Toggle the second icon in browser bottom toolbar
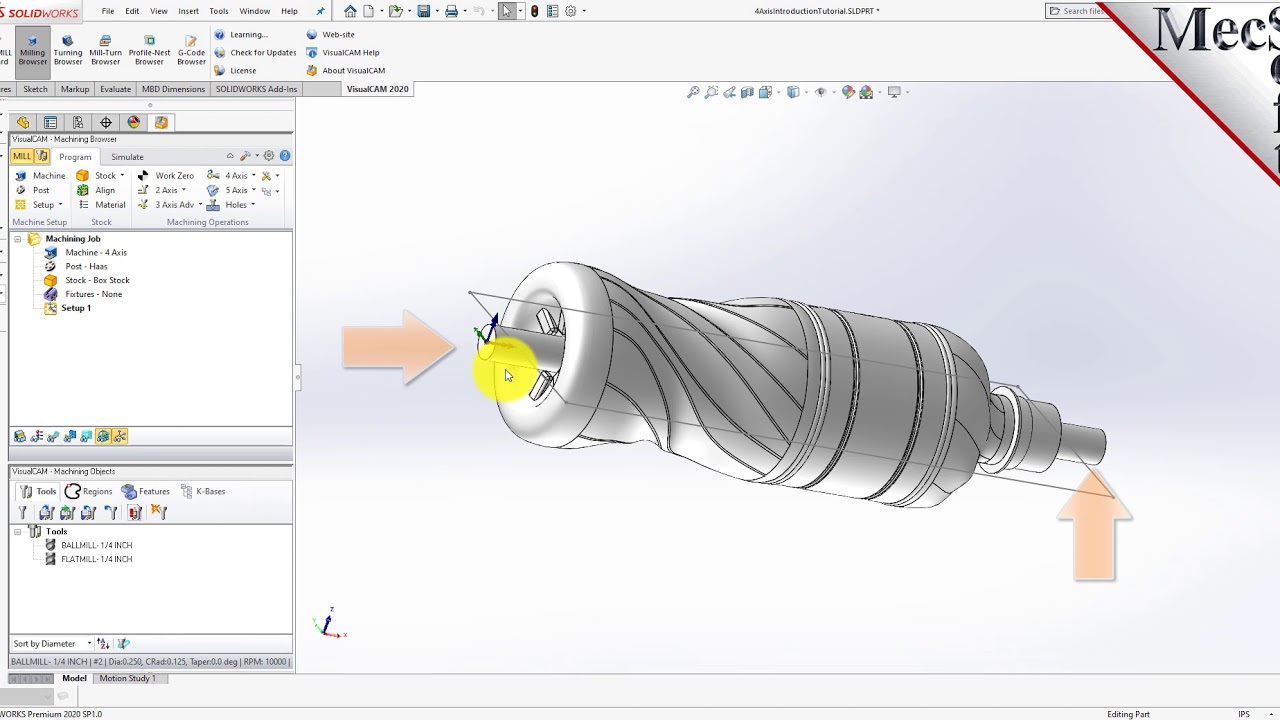1280x720 pixels. (x=36, y=436)
